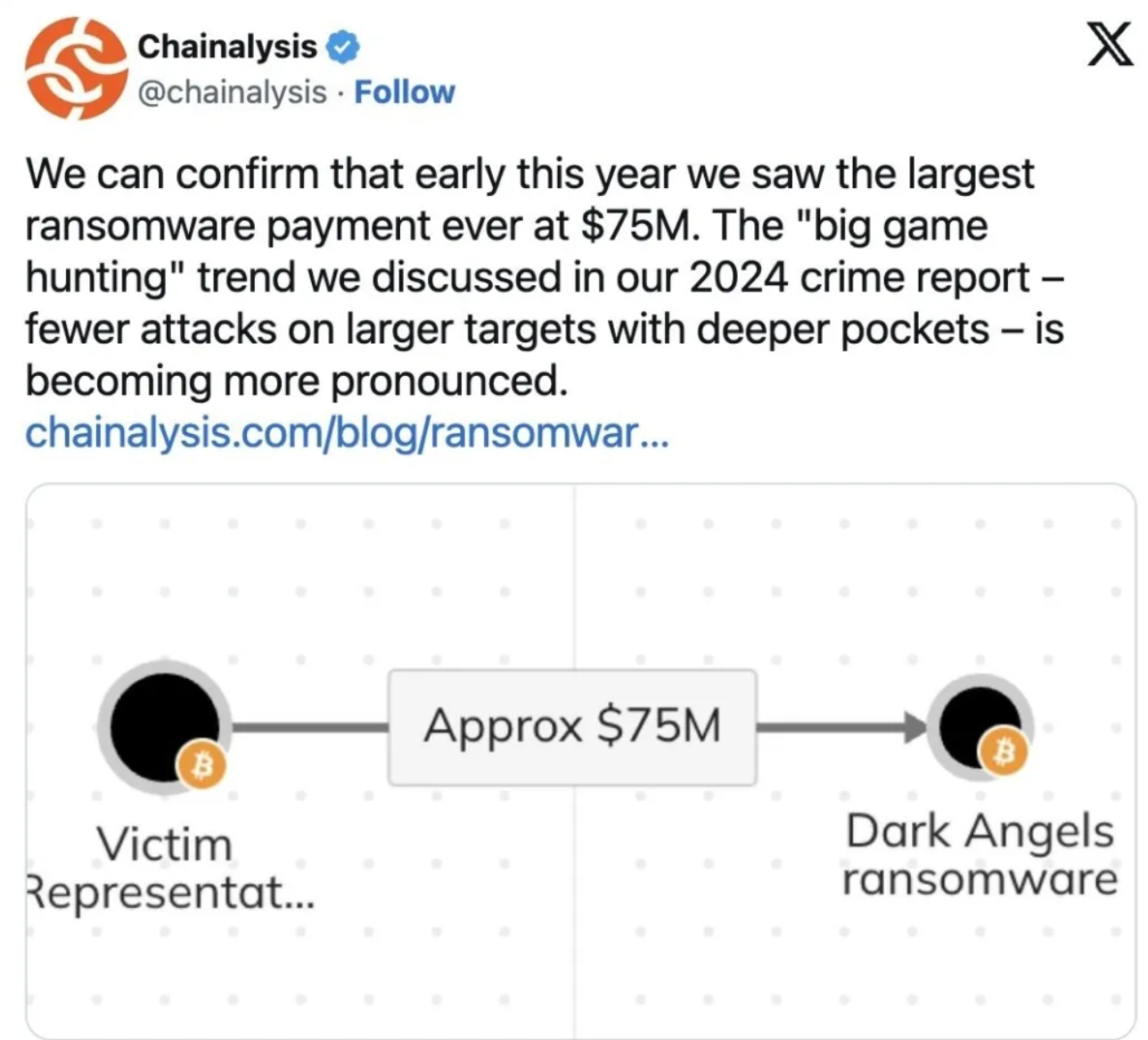
Task: Select the Dark Angels ransomware black node
Action: pyautogui.click(x=976, y=726)
